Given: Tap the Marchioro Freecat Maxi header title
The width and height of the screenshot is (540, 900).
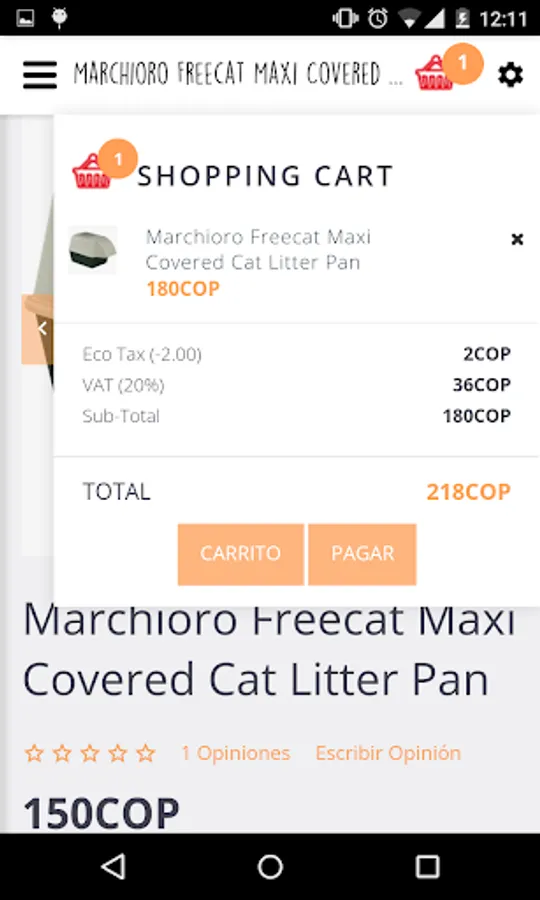Looking at the screenshot, I should 238,74.
